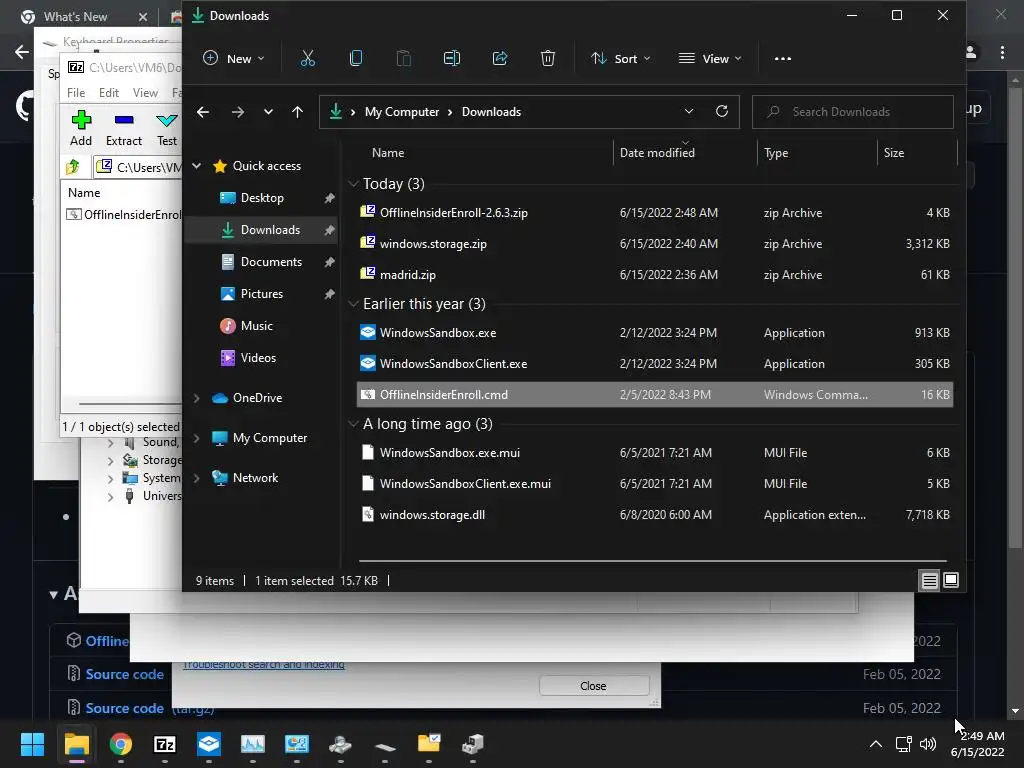The height and width of the screenshot is (768, 1024).
Task: Go up one folder level arrow
Action: coord(297,112)
